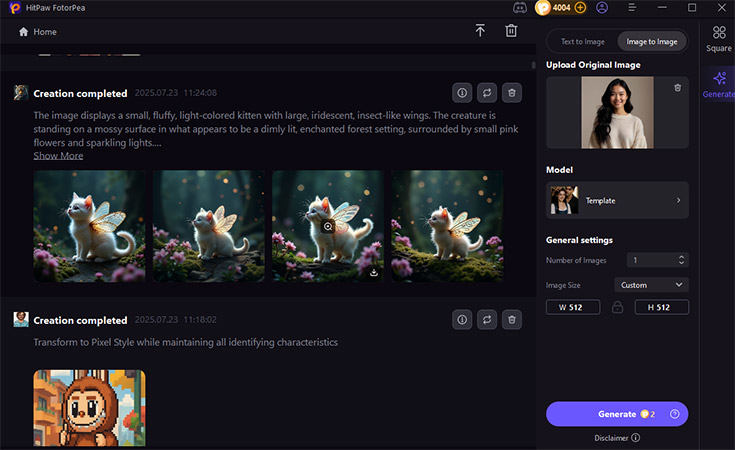The image size is (735, 450).
Task: Click the W 512 width field
Action: pyautogui.click(x=572, y=307)
